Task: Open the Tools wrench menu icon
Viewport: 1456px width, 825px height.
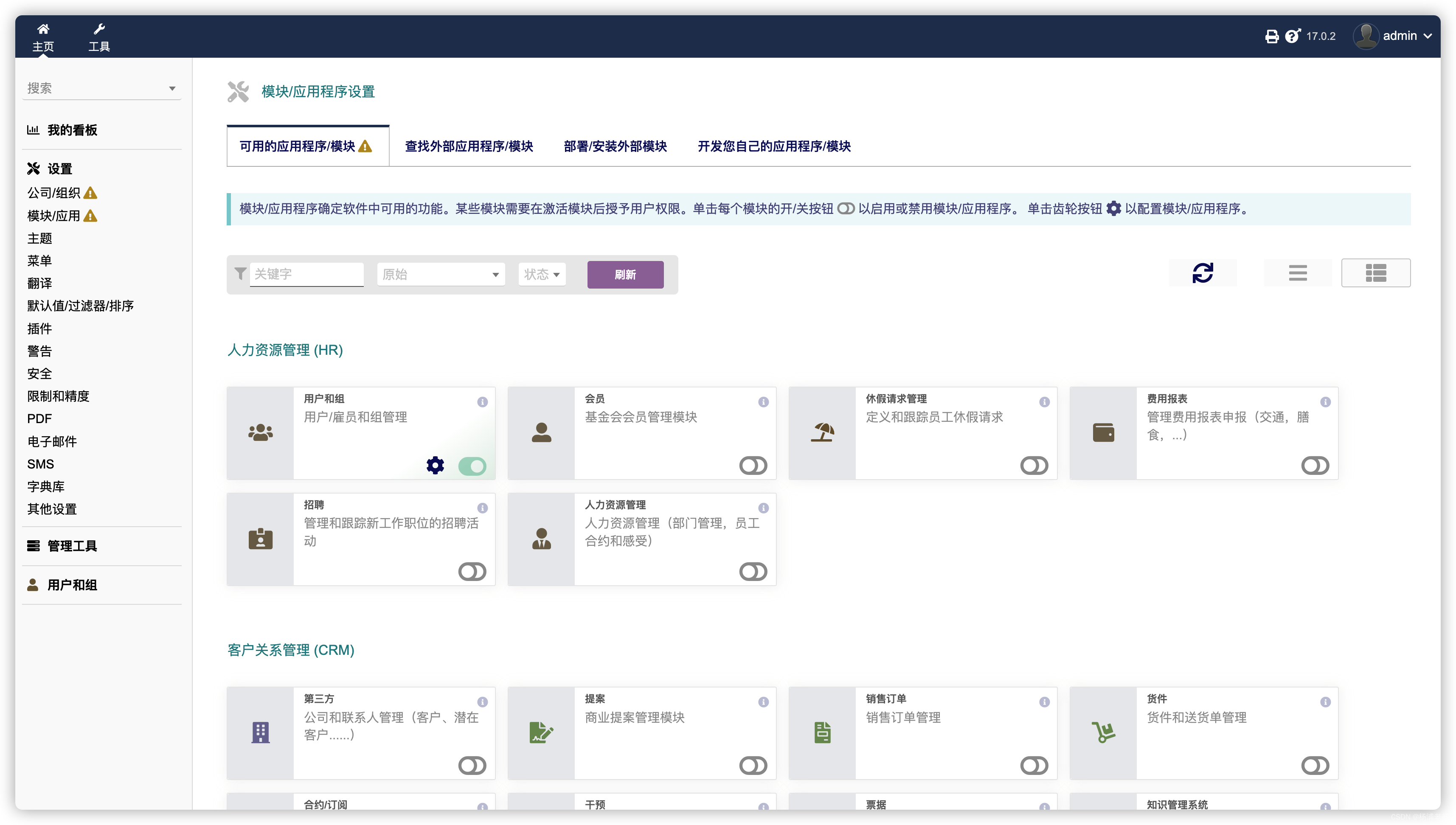Action: (99, 29)
